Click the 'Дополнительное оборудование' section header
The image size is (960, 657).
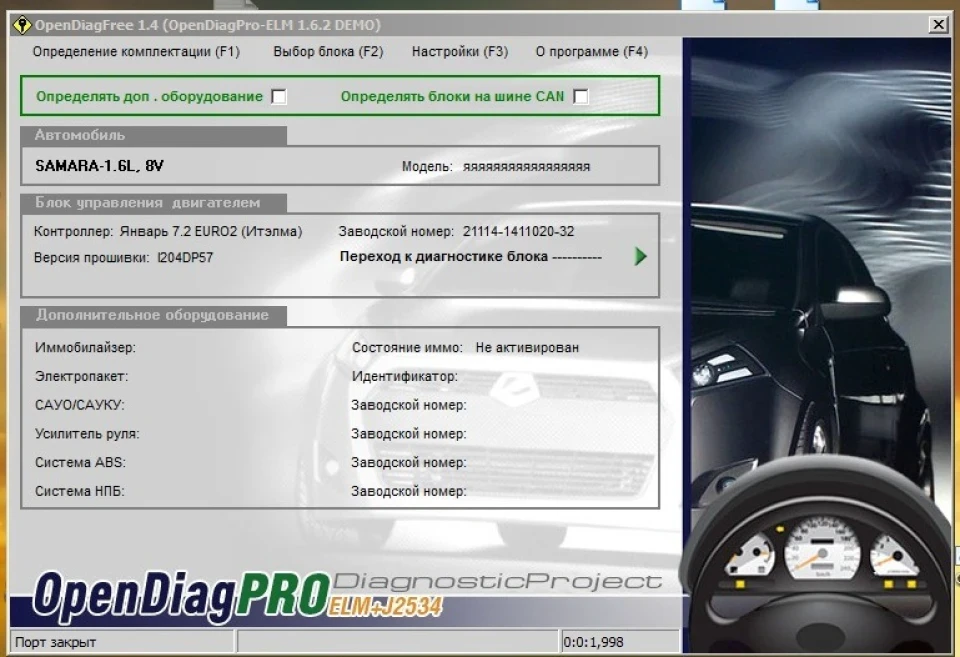pyautogui.click(x=152, y=315)
